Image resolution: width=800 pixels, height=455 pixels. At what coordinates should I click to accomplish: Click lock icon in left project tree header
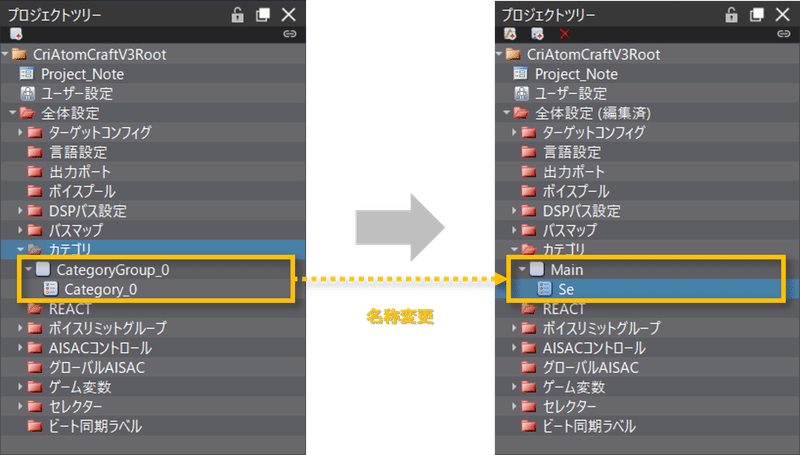(237, 15)
